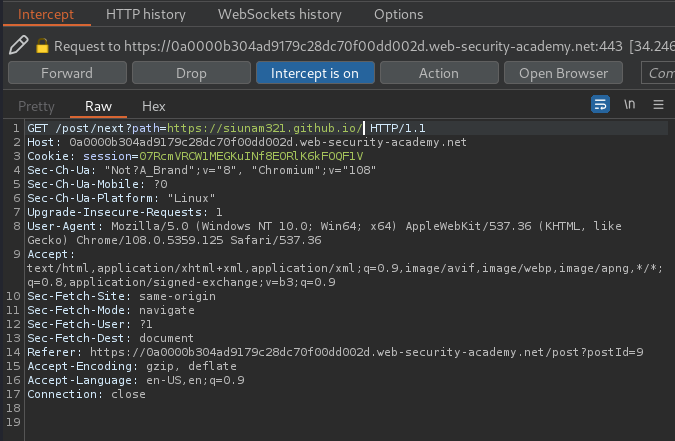Click the pencil edit icon
The width and height of the screenshot is (675, 441).
[x=19, y=45]
